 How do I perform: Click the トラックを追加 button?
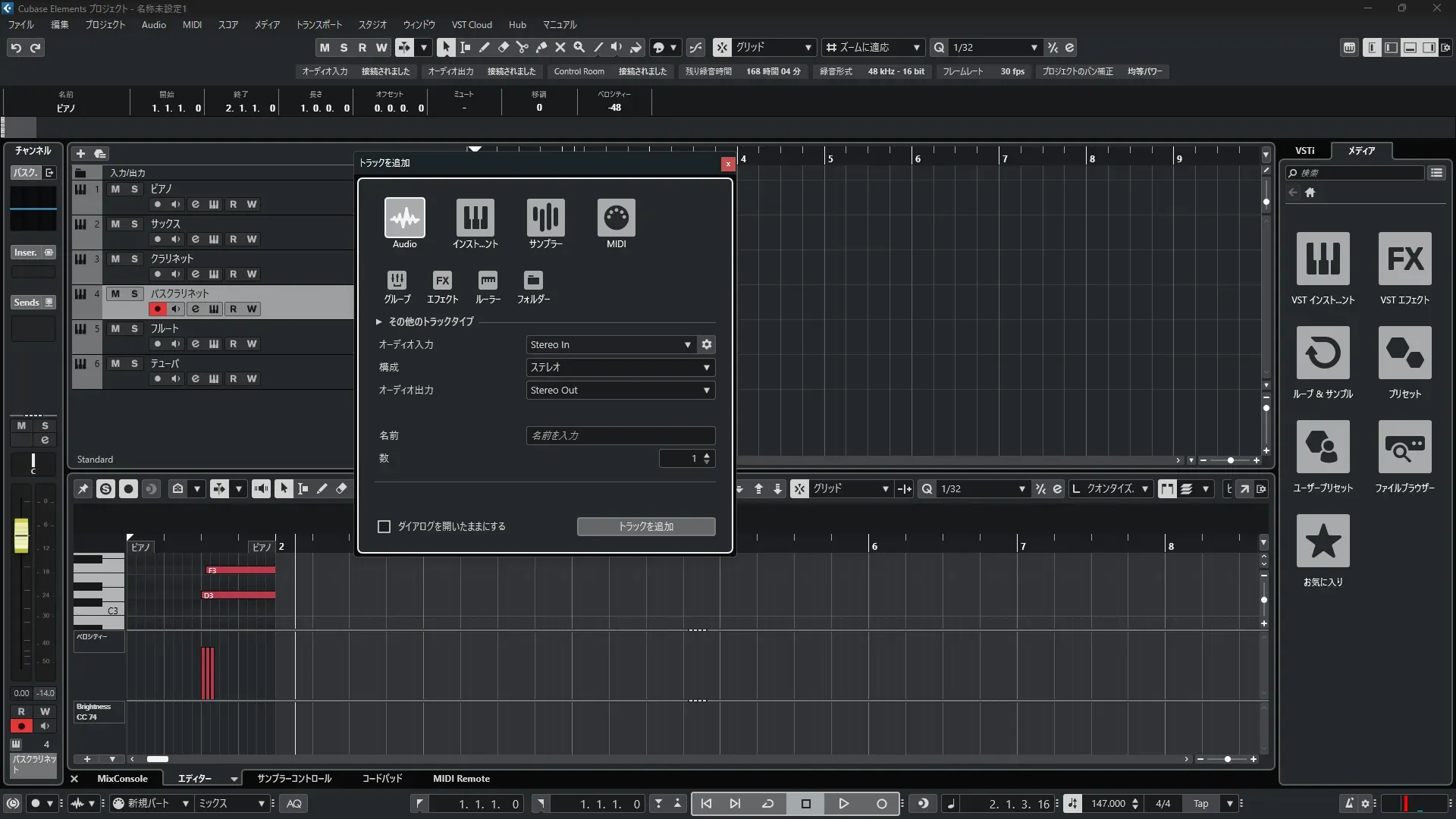tap(645, 526)
